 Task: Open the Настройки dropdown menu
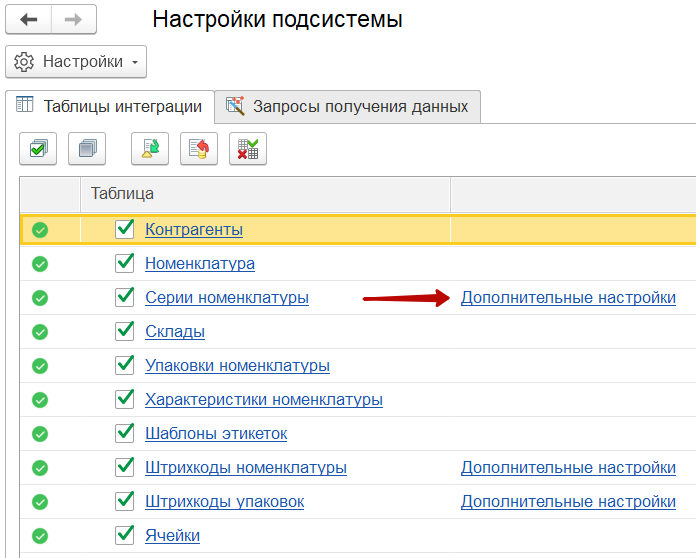coord(76,62)
